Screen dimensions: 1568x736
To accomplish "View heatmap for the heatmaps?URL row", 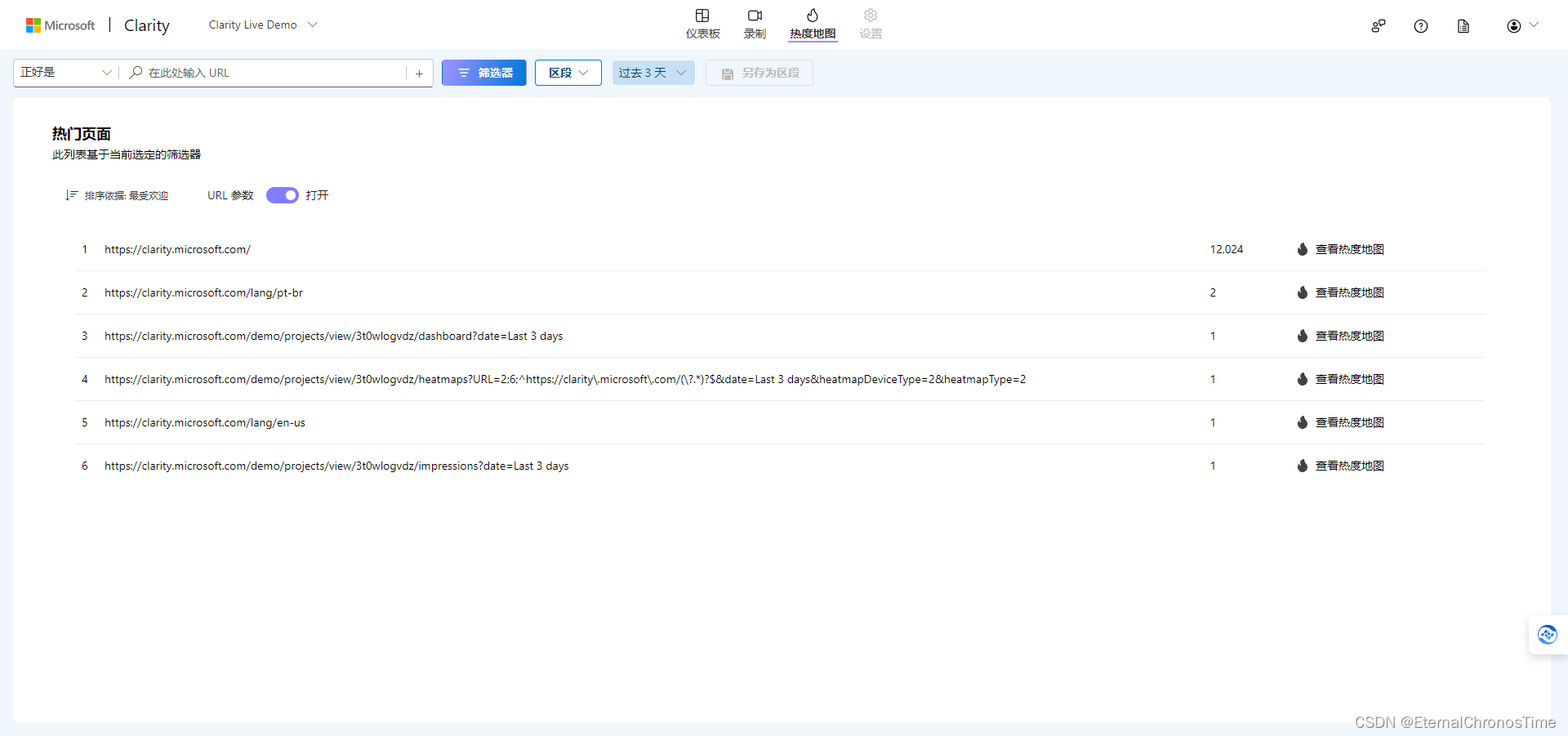I will (x=1340, y=379).
